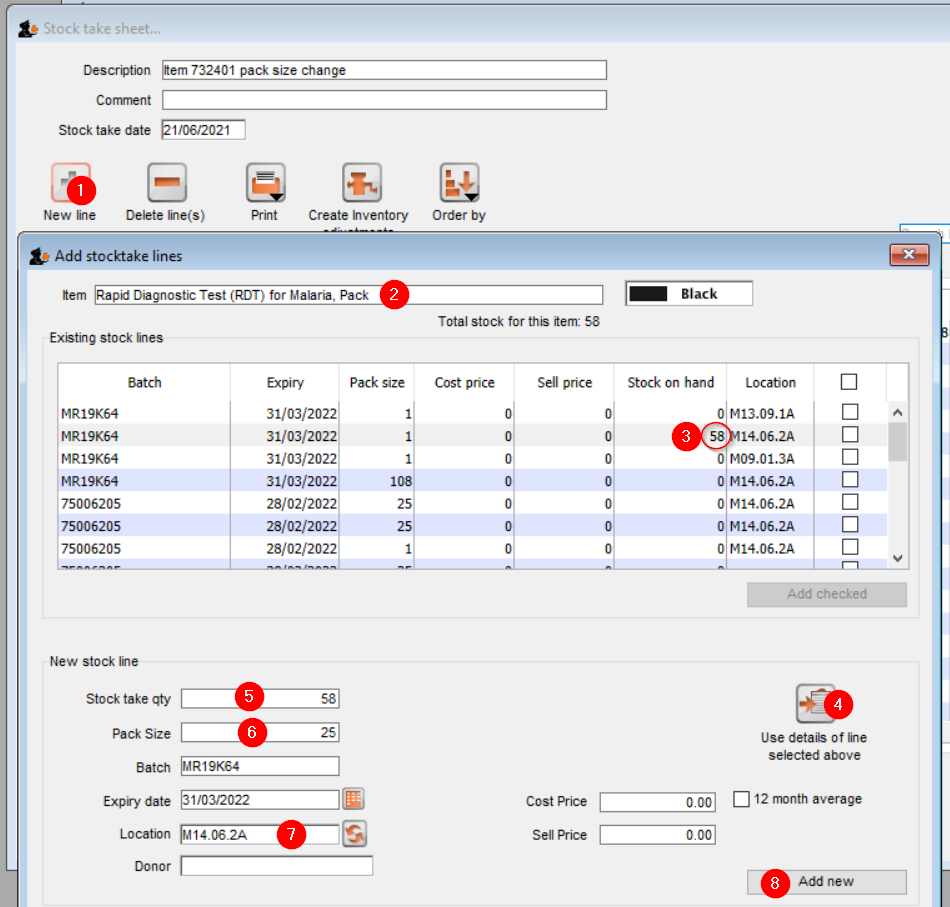The height and width of the screenshot is (907, 950).
Task: Sort table by Expiry column header
Action: tap(285, 382)
